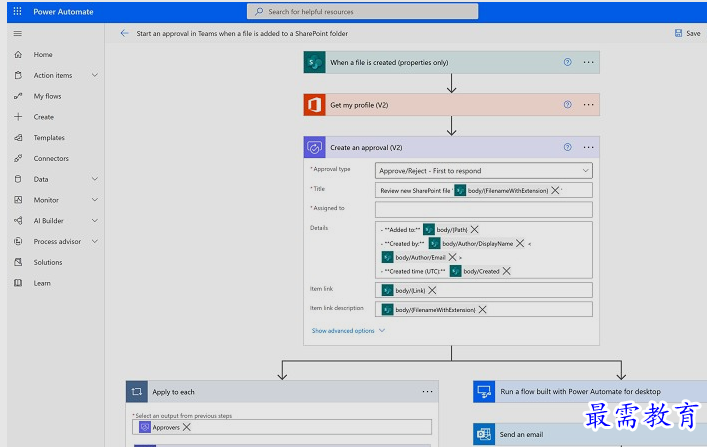707x447 pixels.
Task: Remove FilenameWithExtension token from Title
Action: [555, 190]
